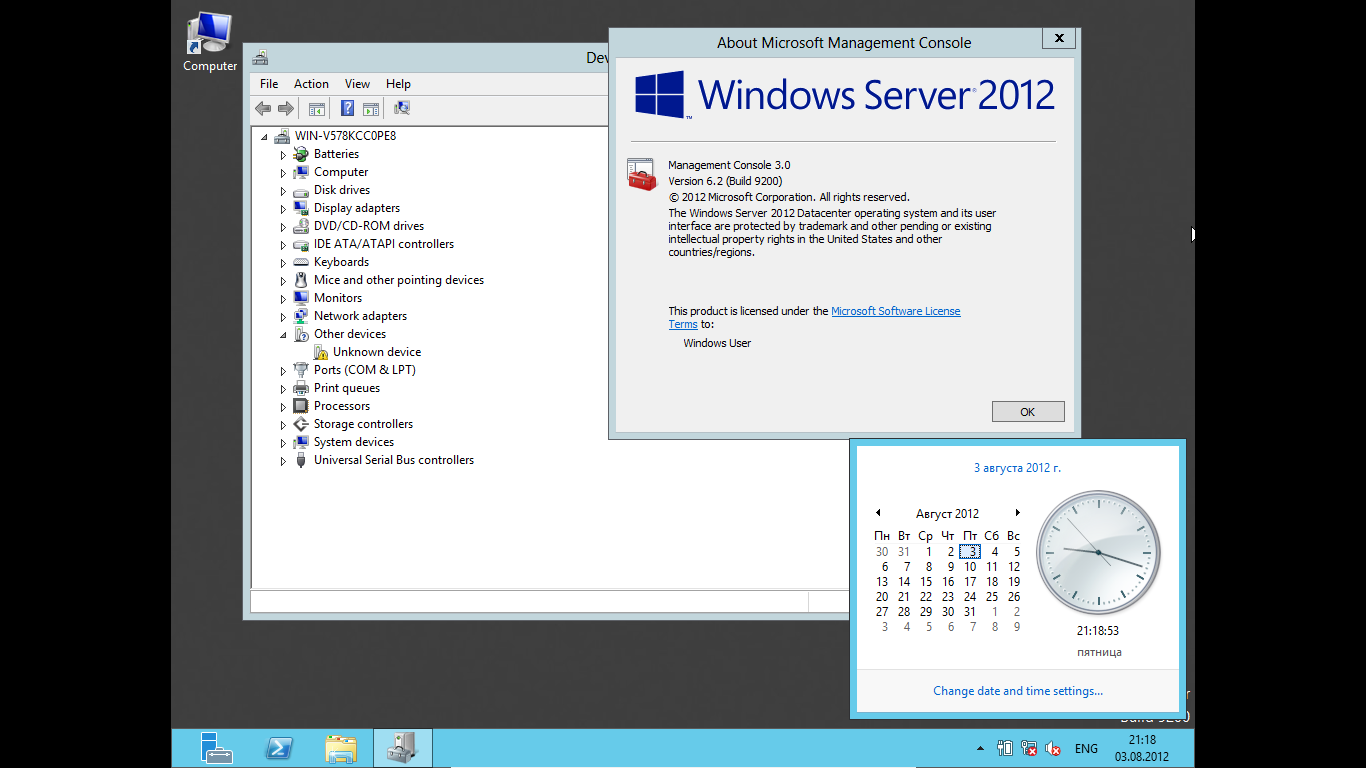Image resolution: width=1366 pixels, height=768 pixels.
Task: Select the Display adapters category icon
Action: click(x=301, y=208)
